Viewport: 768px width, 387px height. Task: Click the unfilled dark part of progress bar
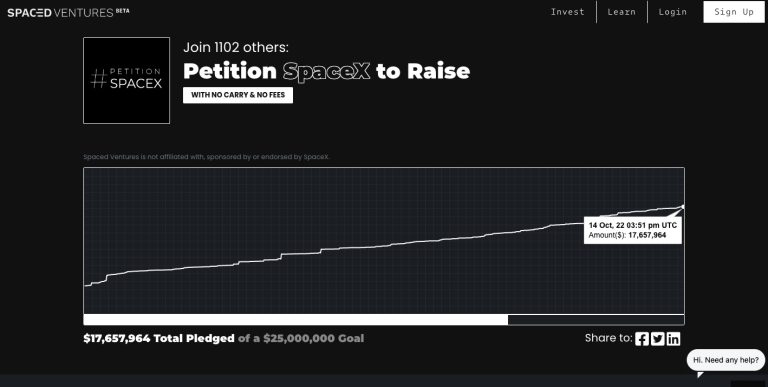coord(596,320)
